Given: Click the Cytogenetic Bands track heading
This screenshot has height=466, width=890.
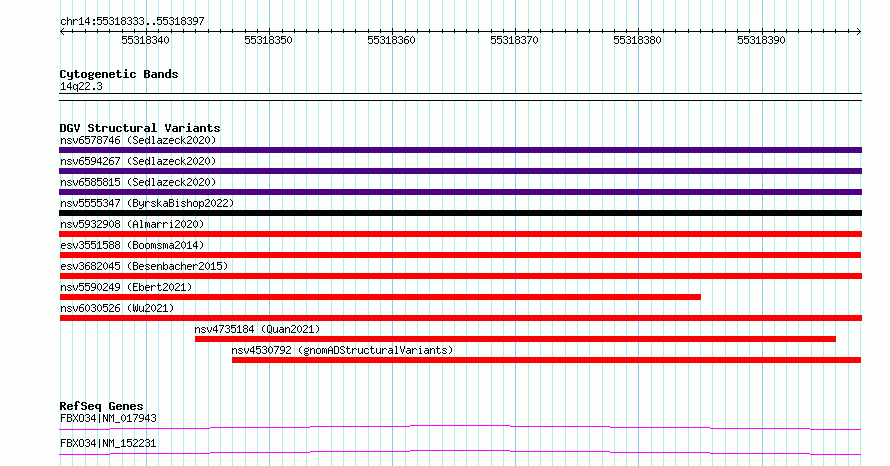Looking at the screenshot, I should (119, 74).
